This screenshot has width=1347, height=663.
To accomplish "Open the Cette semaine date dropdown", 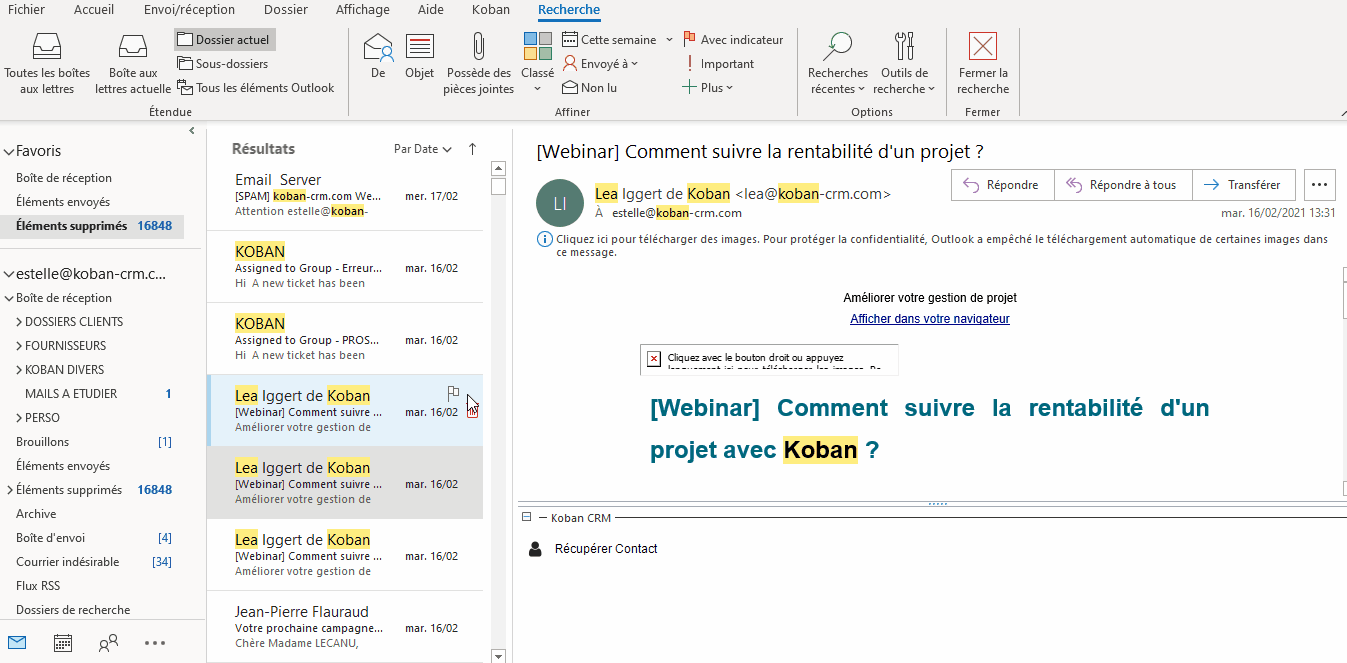I will 616,40.
